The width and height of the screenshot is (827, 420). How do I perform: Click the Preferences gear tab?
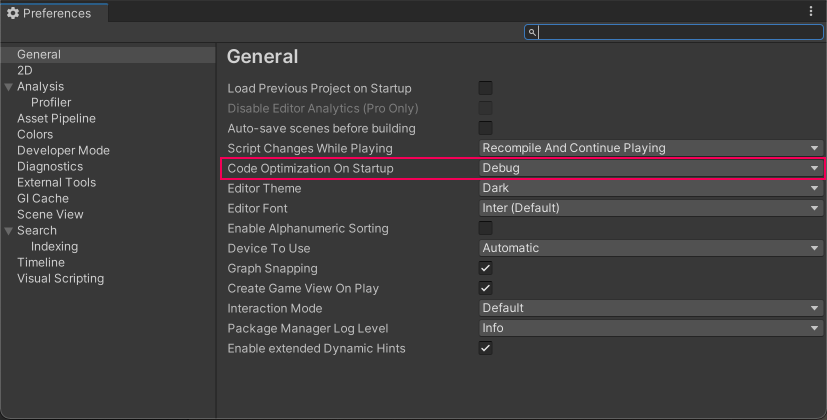[x=50, y=13]
